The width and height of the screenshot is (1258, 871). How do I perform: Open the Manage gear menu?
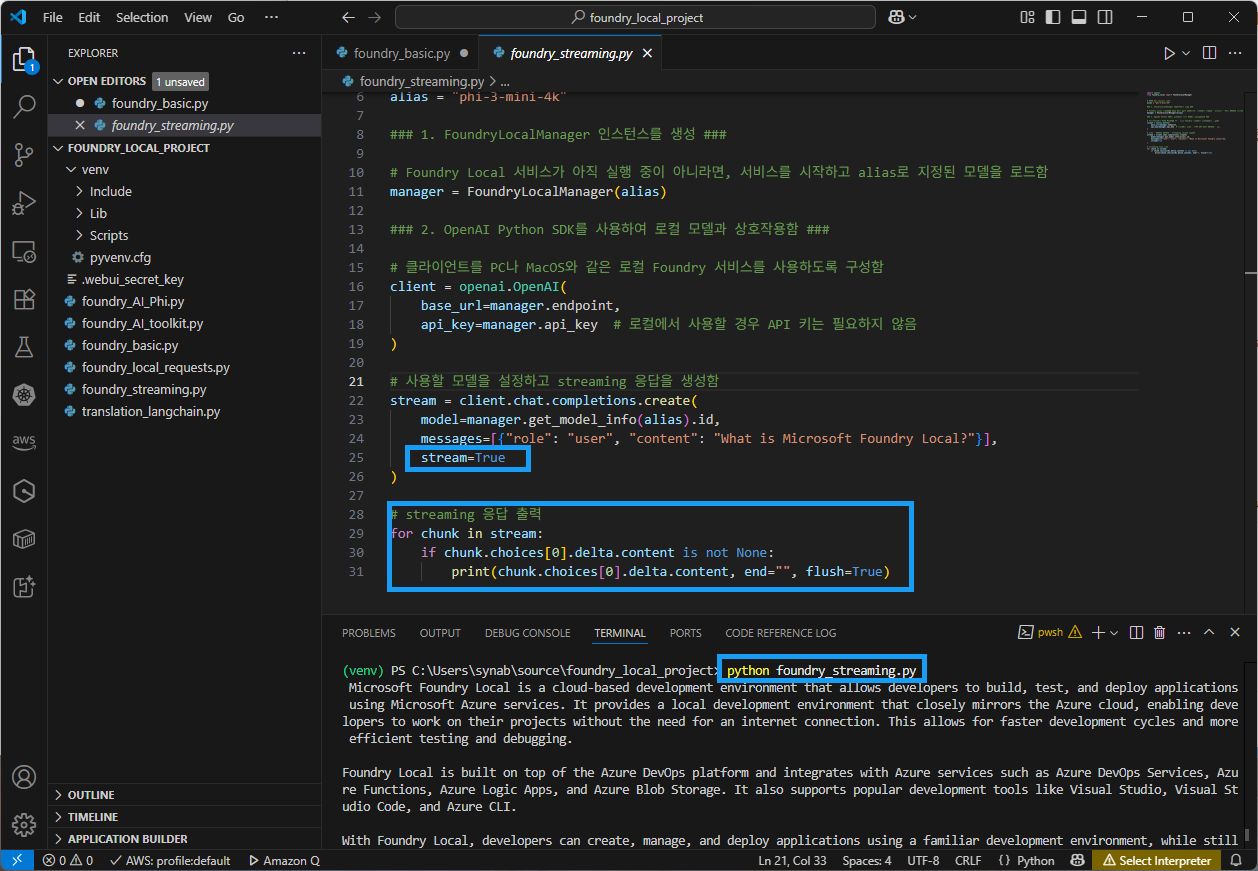[x=24, y=825]
